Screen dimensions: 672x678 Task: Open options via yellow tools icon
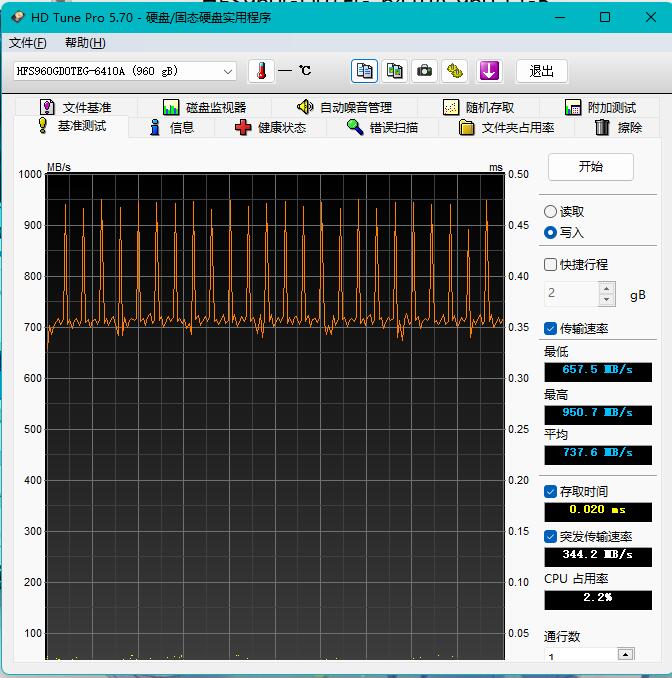[454, 71]
